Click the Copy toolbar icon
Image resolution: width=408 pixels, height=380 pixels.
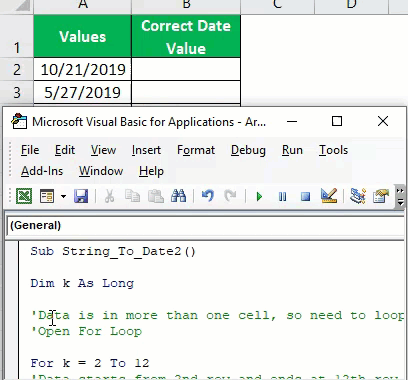(132, 196)
